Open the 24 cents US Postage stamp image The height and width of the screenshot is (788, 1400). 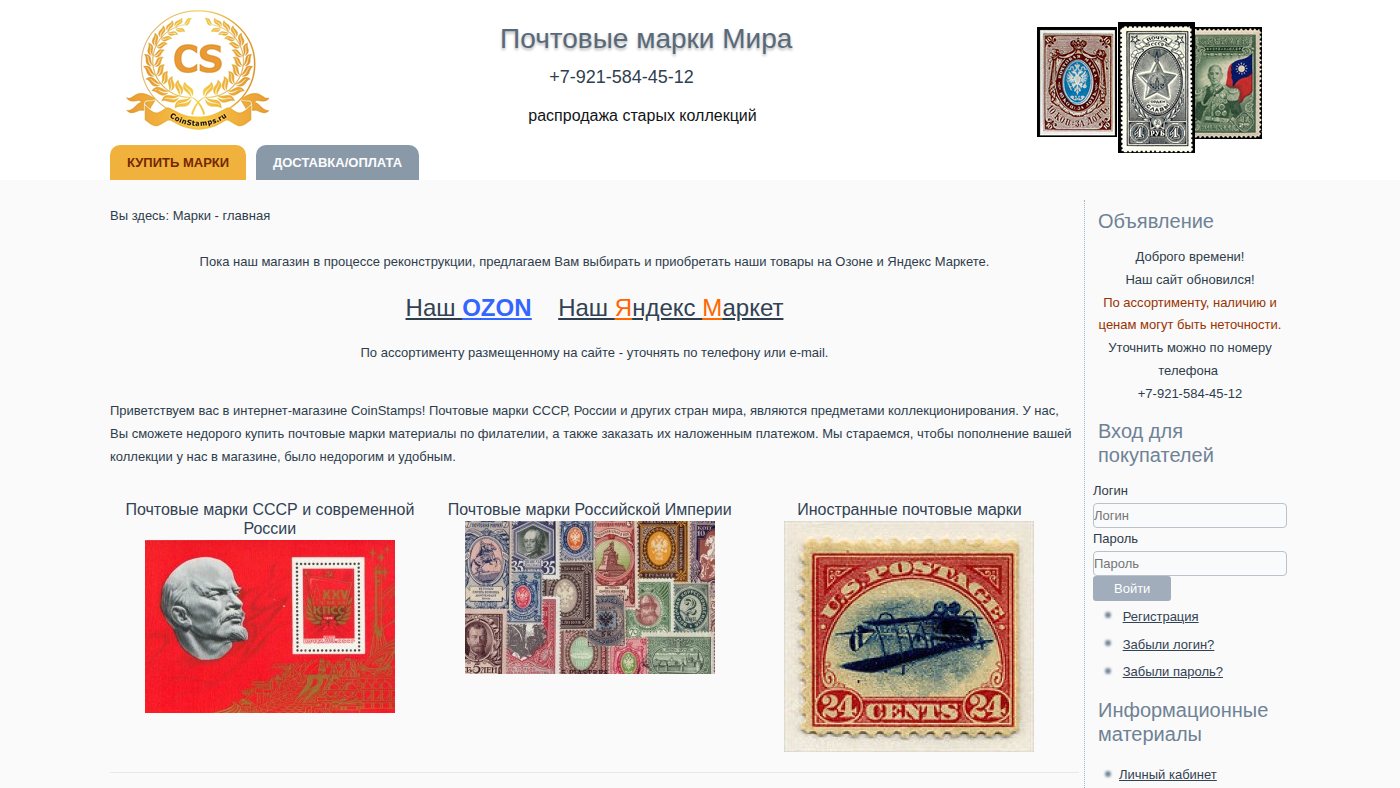tap(909, 636)
